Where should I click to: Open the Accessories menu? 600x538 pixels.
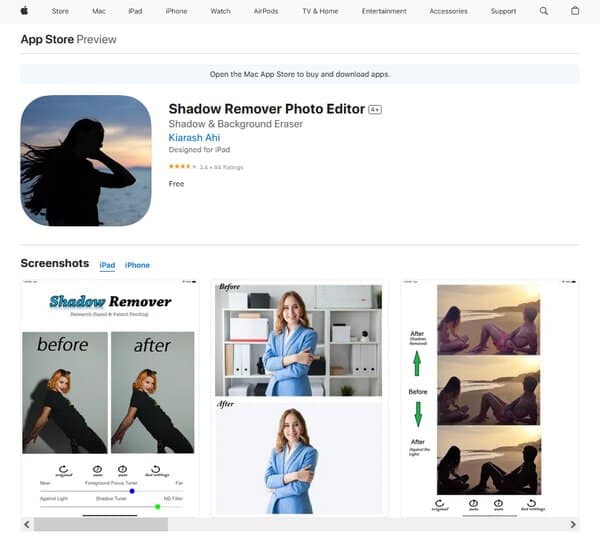(448, 11)
